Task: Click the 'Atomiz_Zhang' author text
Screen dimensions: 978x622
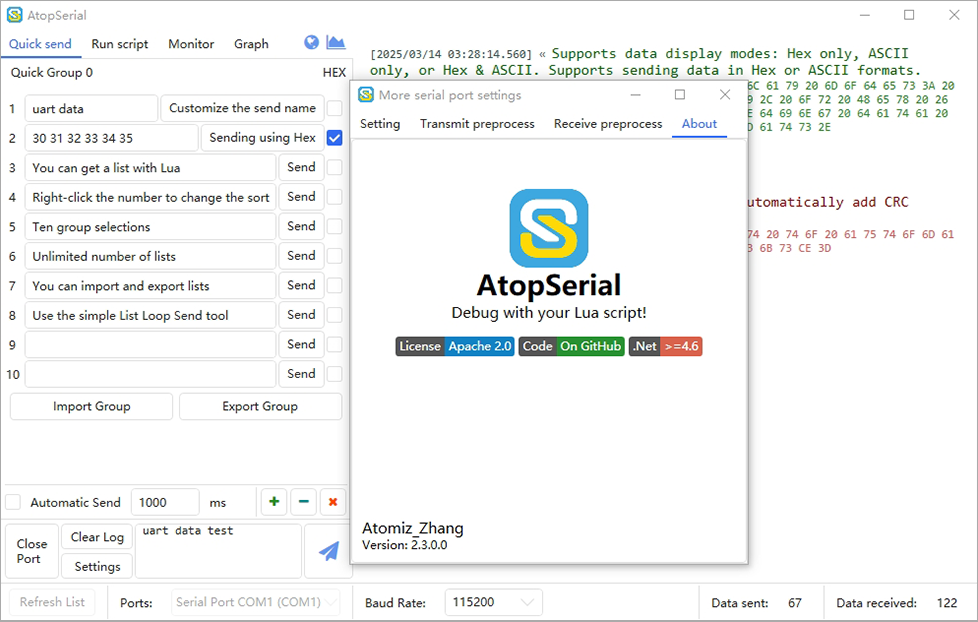Action: click(412, 528)
